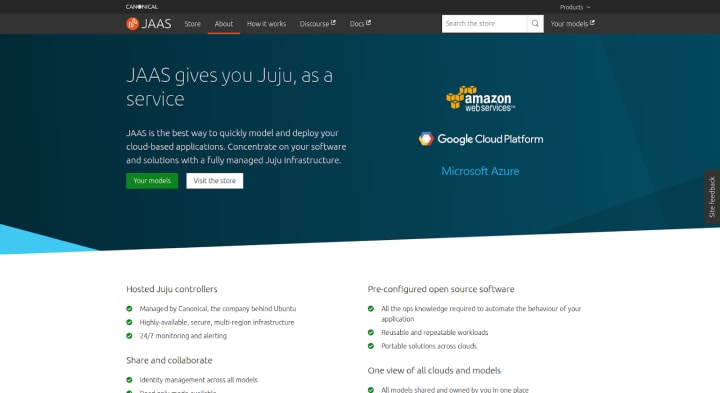Open the Store menu item
This screenshot has width=720, height=393.
coord(192,24)
